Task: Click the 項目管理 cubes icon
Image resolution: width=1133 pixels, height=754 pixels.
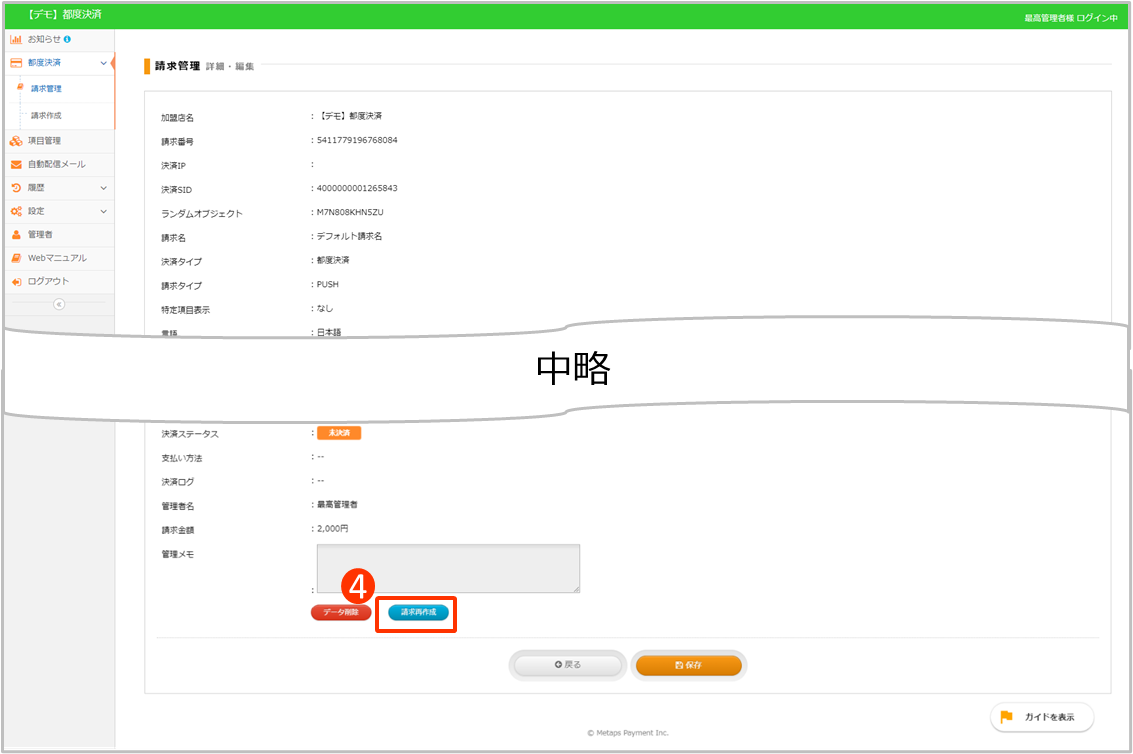Action: point(16,141)
